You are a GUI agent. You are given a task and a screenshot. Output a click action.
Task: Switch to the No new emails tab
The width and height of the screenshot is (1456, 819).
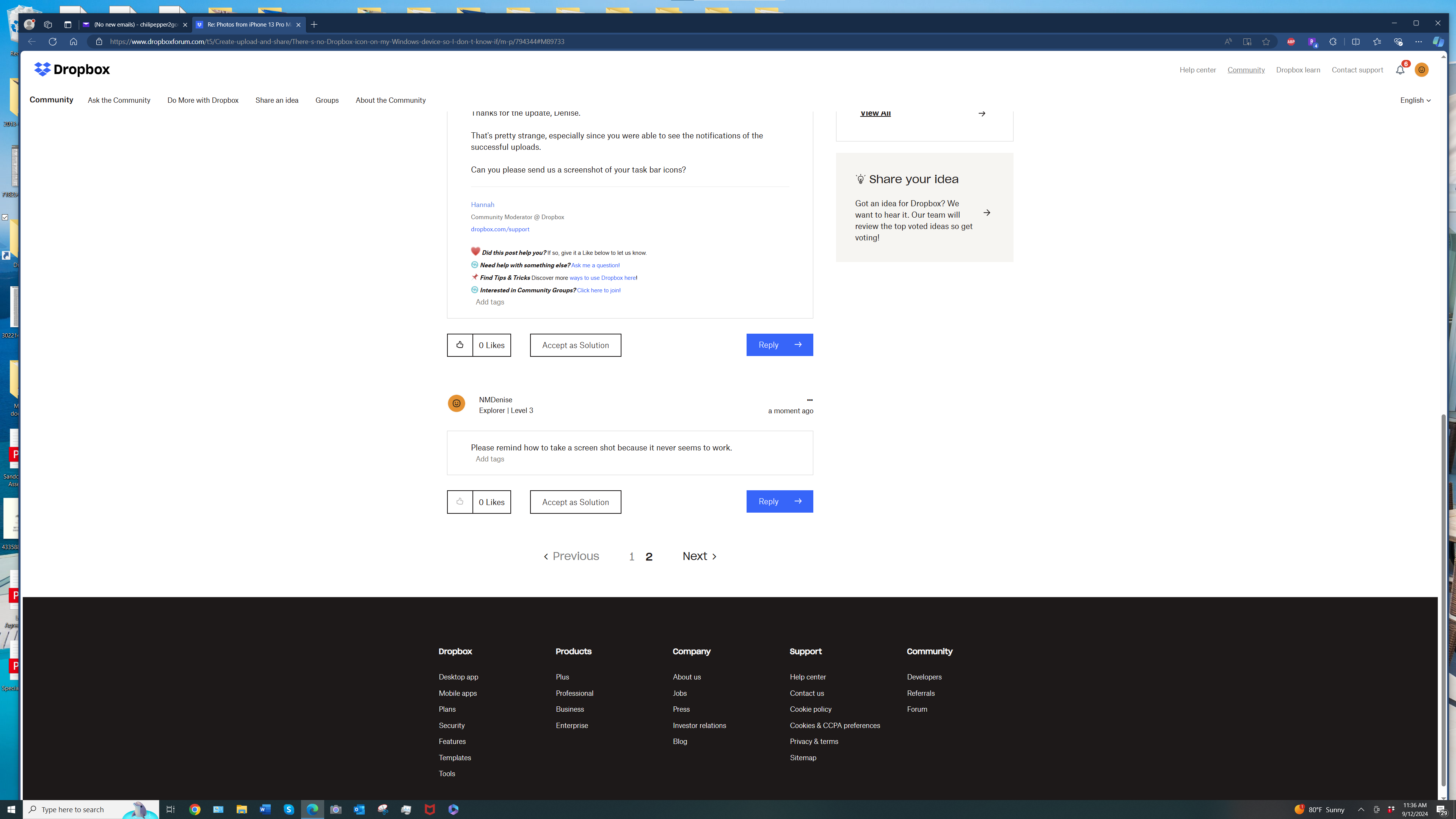tap(135, 24)
